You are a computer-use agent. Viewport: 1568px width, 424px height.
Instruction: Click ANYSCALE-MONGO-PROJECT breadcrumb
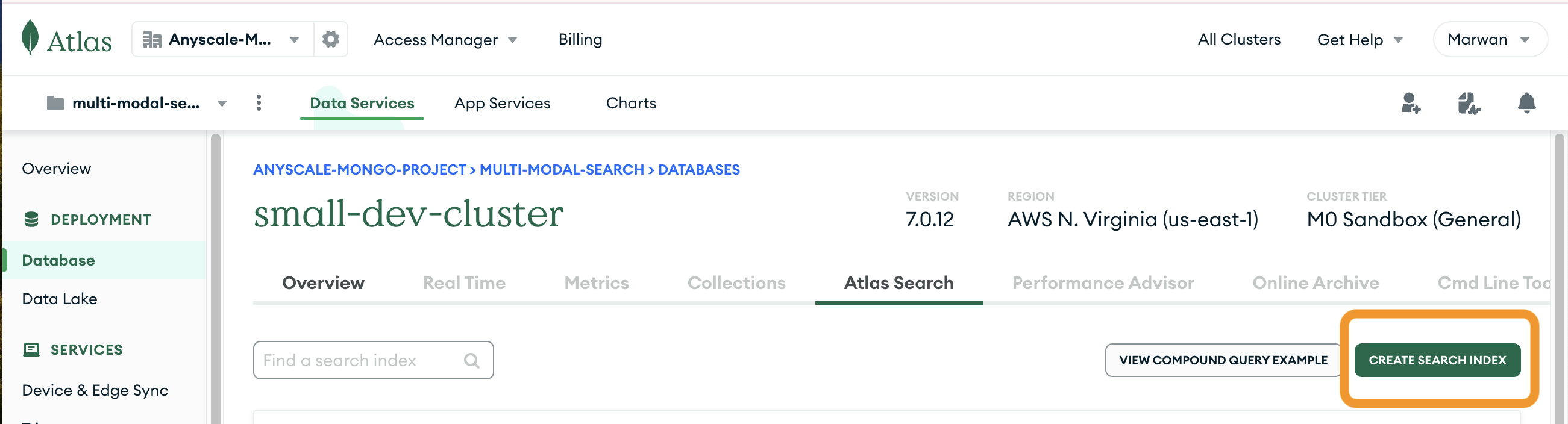(359, 170)
